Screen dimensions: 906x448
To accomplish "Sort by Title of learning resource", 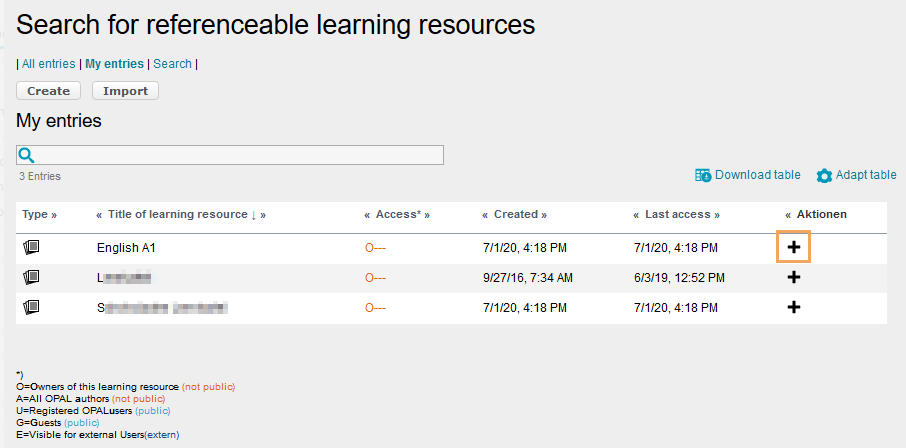I will pos(177,214).
